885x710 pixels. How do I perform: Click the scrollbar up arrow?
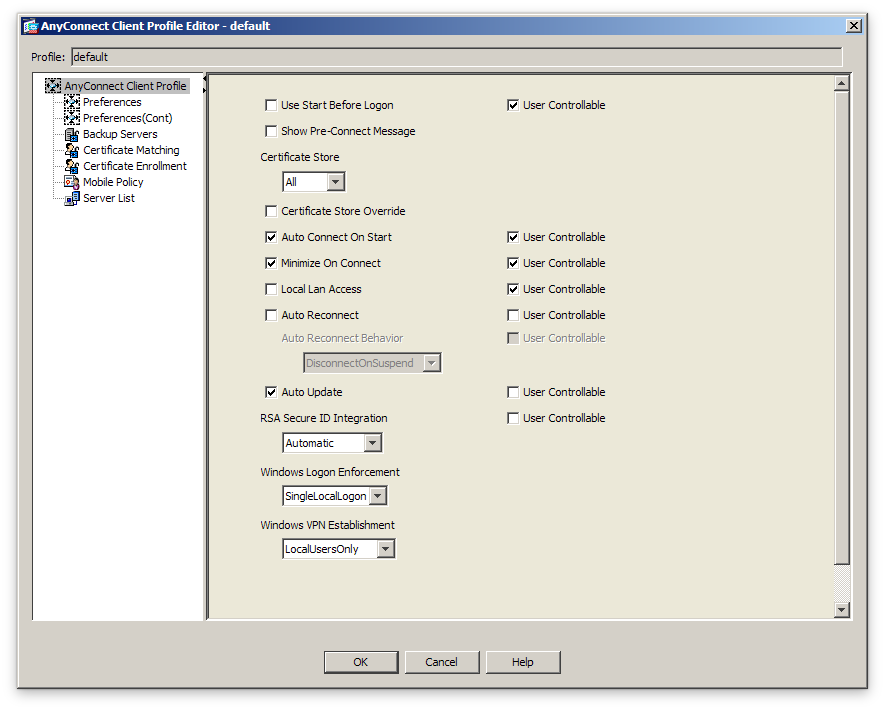pyautogui.click(x=842, y=84)
